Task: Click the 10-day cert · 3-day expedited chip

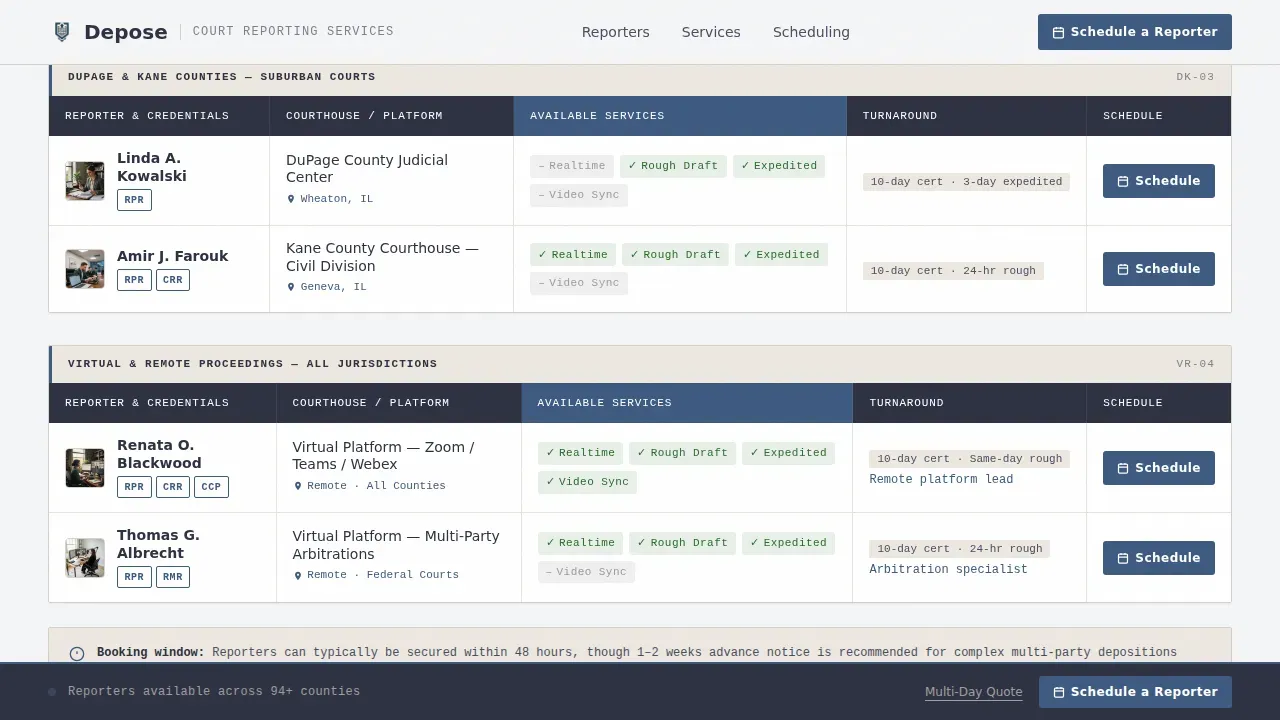Action: (966, 182)
